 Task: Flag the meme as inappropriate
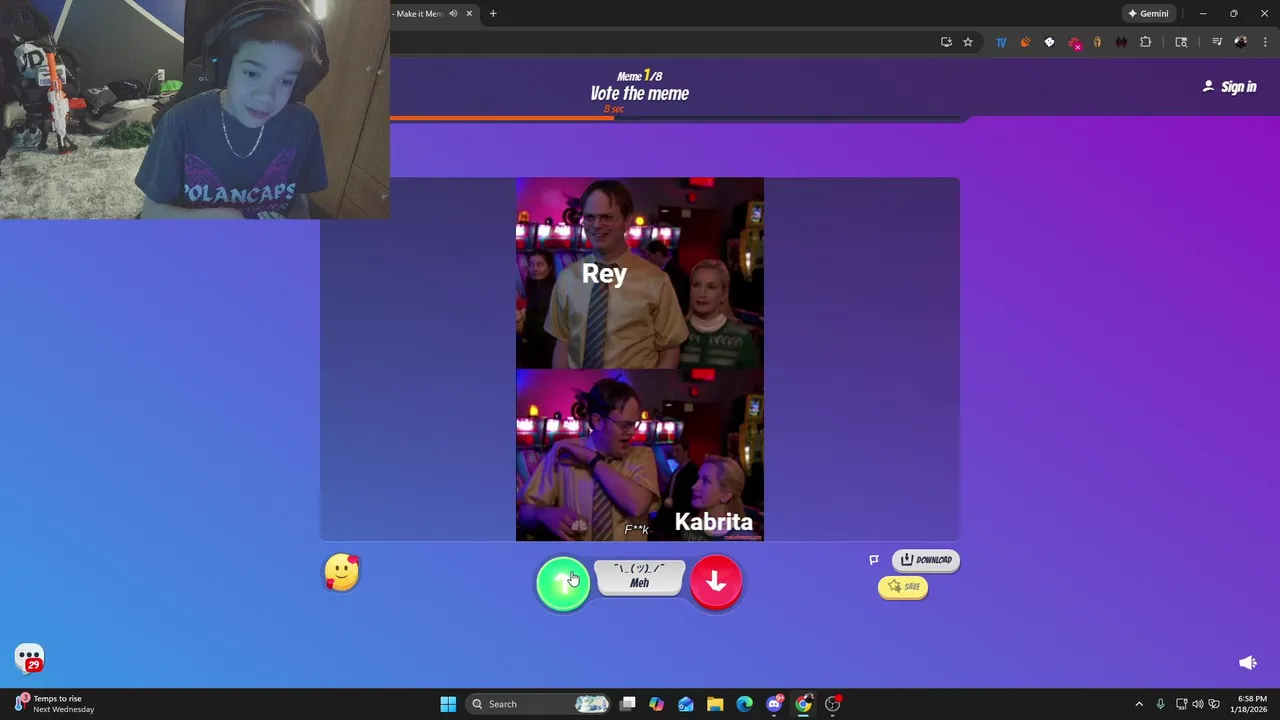point(873,560)
